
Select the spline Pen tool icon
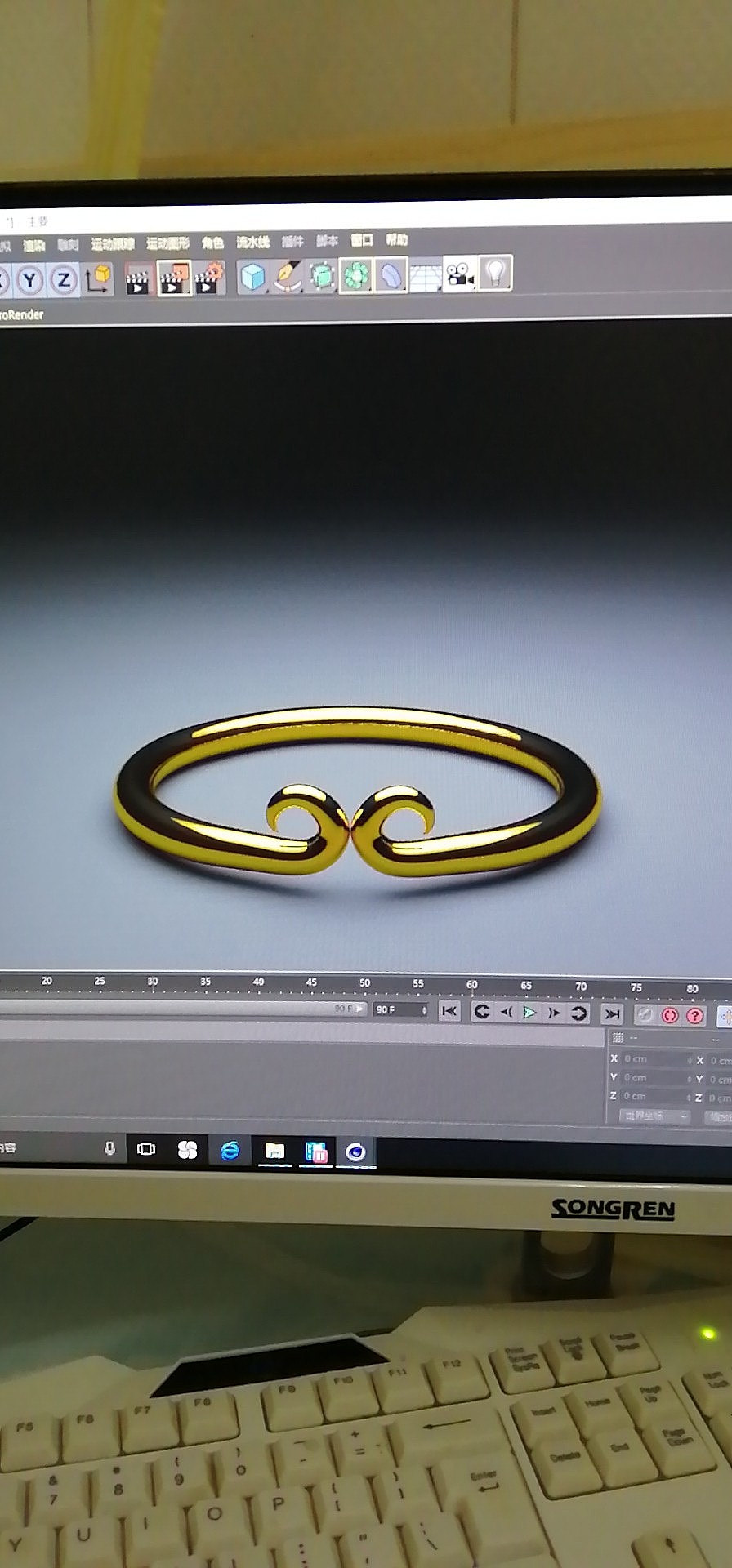pyautogui.click(x=287, y=276)
